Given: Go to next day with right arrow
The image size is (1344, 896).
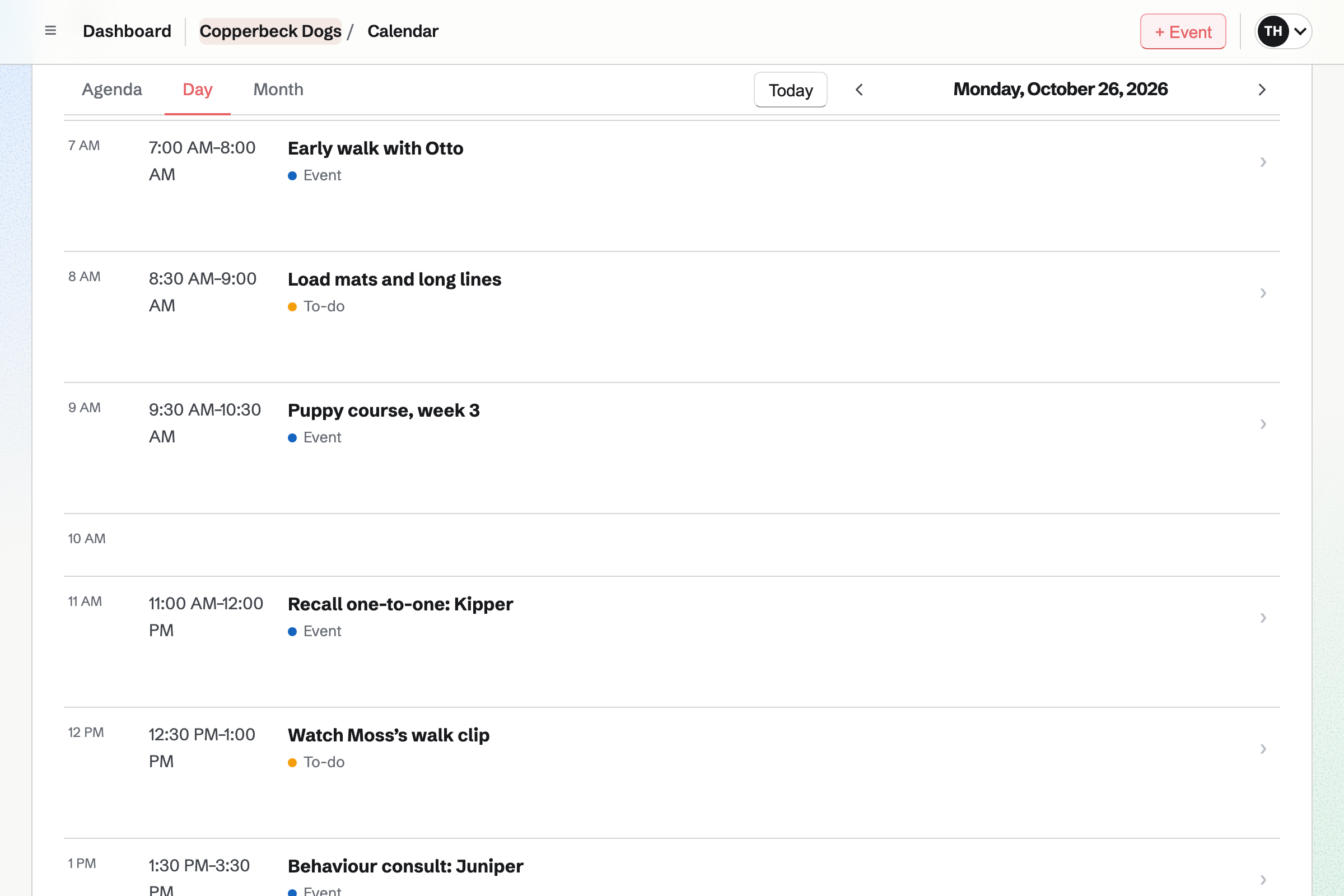Looking at the screenshot, I should (1262, 90).
